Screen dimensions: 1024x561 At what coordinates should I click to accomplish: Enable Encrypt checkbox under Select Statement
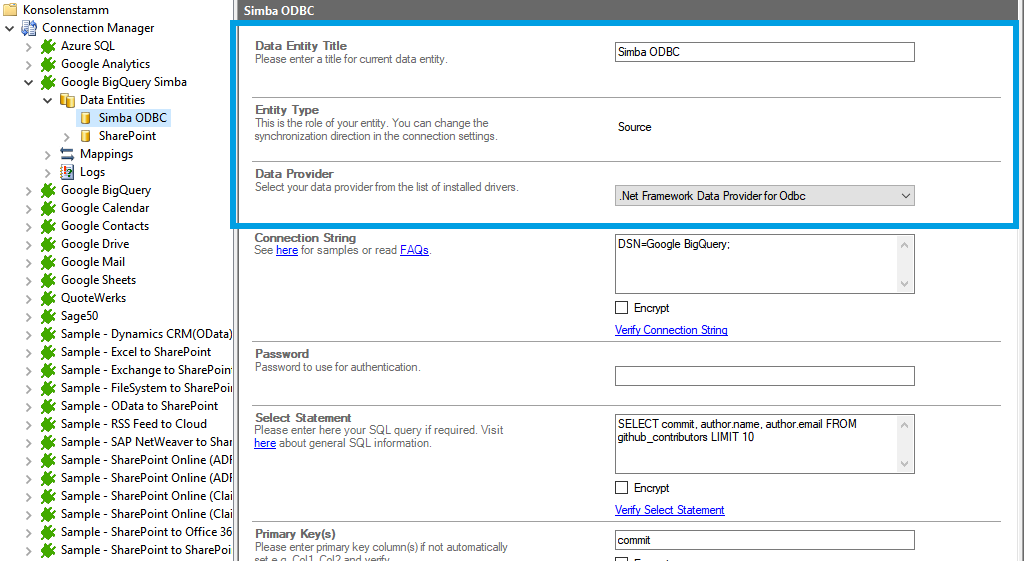coord(622,488)
